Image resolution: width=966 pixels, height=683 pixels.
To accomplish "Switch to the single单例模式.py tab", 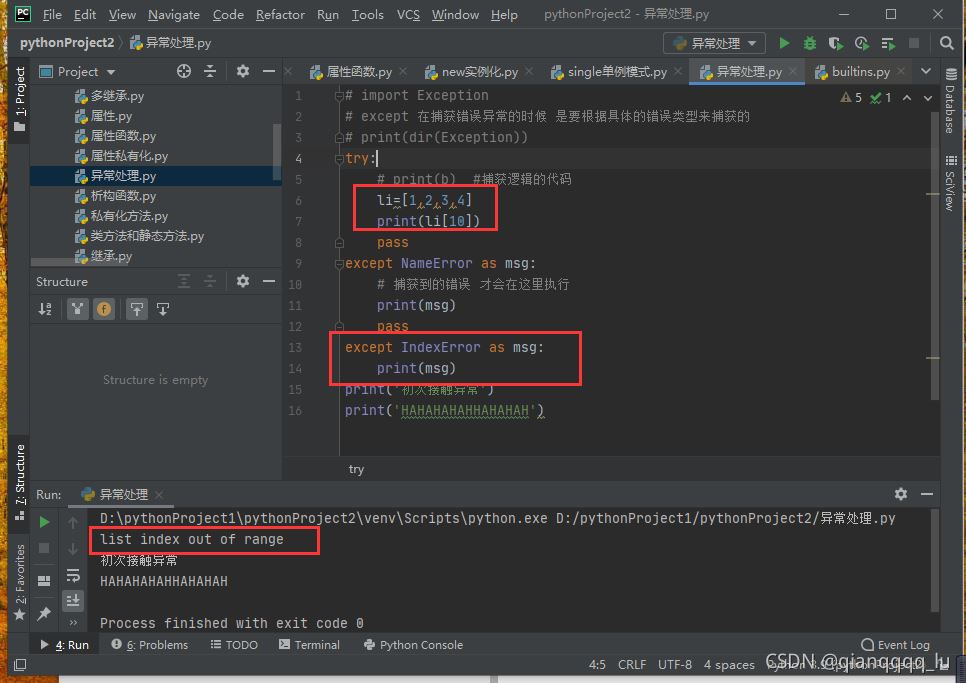I will (616, 72).
